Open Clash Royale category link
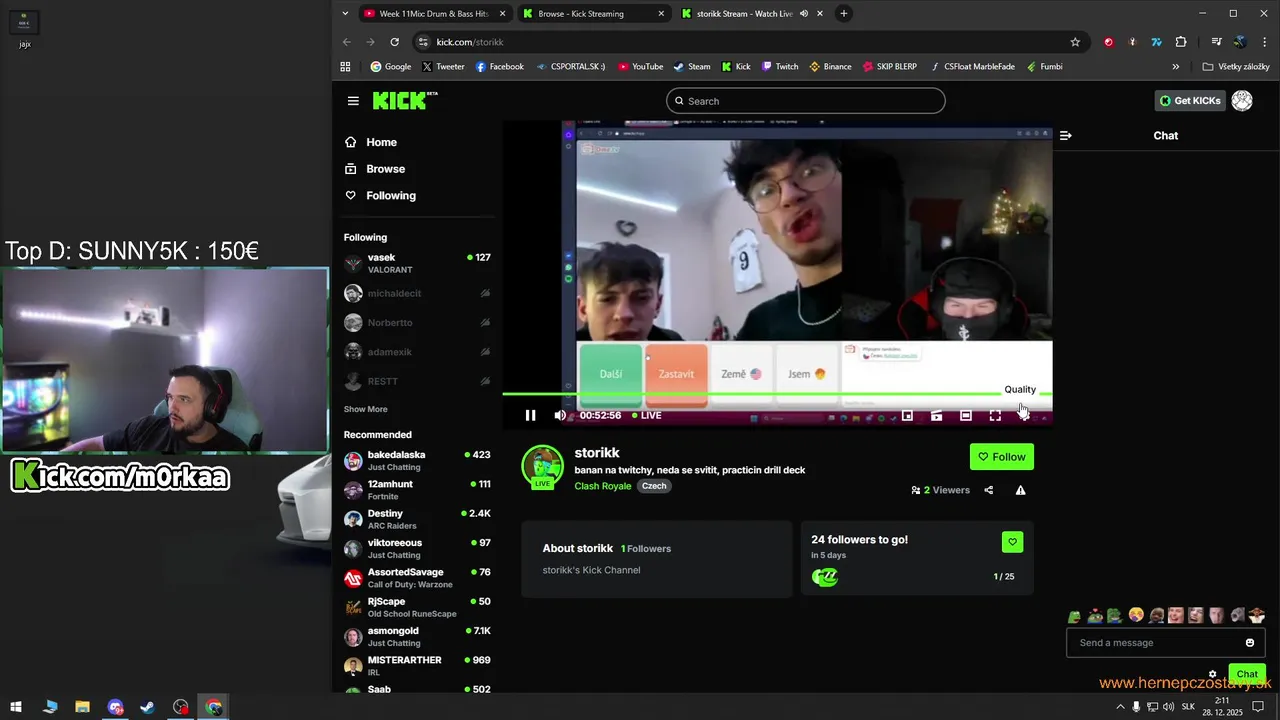This screenshot has width=1280, height=720. click(x=603, y=486)
